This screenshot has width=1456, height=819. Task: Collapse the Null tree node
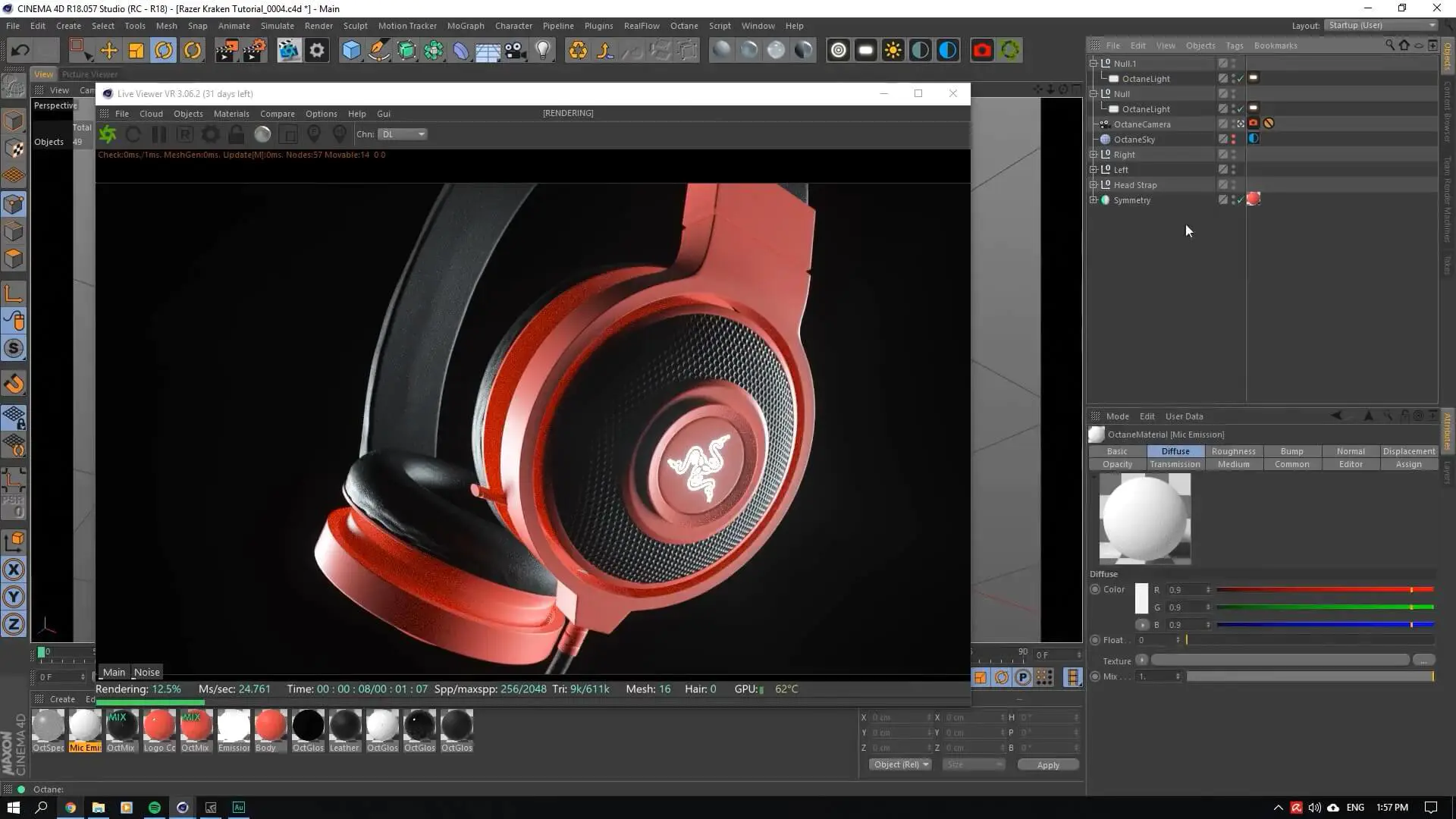pos(1094,94)
